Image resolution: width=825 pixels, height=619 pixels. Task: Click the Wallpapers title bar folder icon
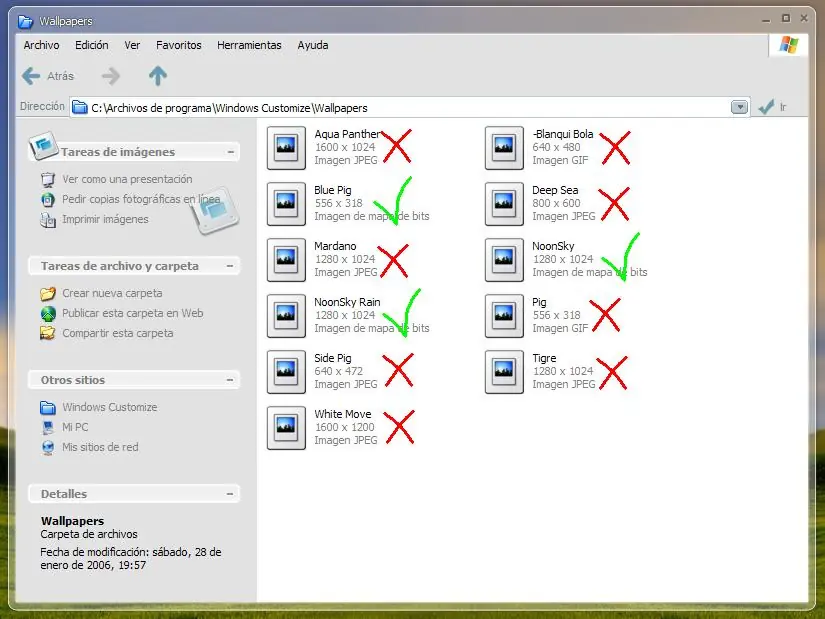coord(25,22)
